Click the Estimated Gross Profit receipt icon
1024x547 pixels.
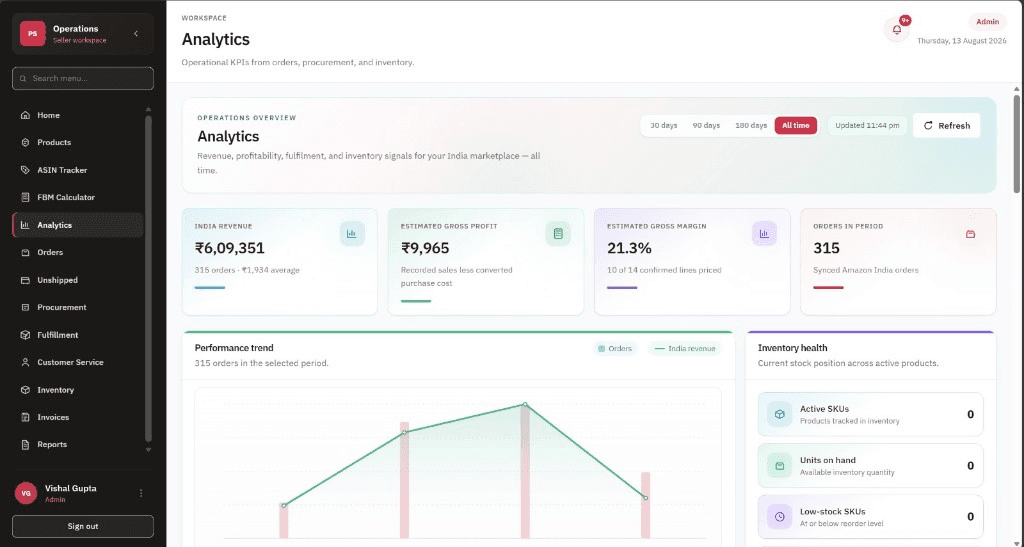coord(558,234)
